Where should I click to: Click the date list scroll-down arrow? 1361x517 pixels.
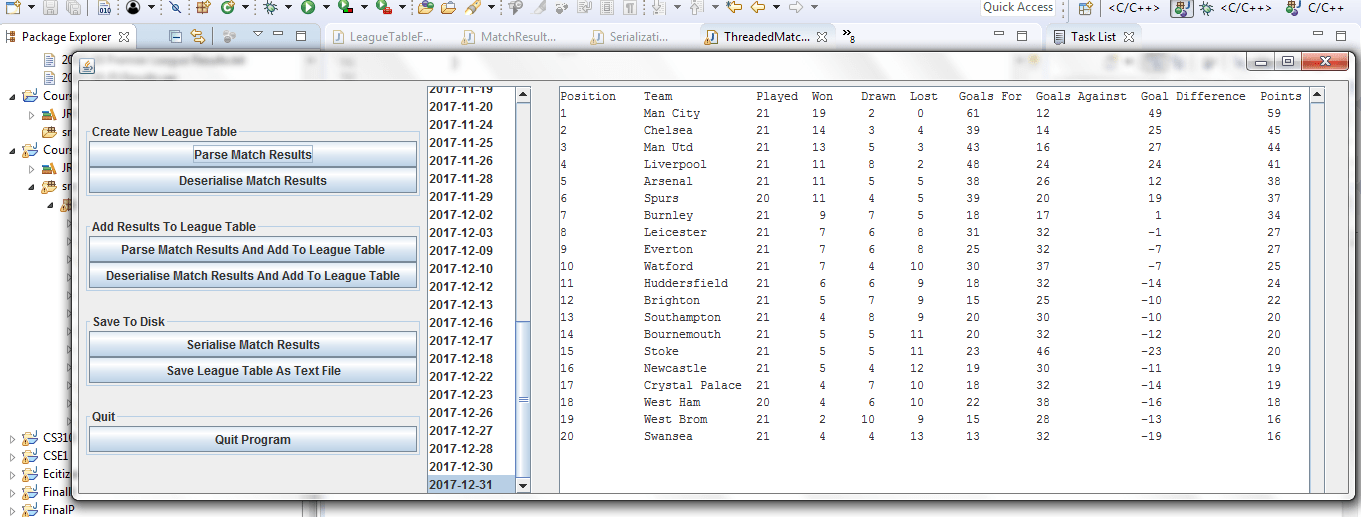[522, 485]
